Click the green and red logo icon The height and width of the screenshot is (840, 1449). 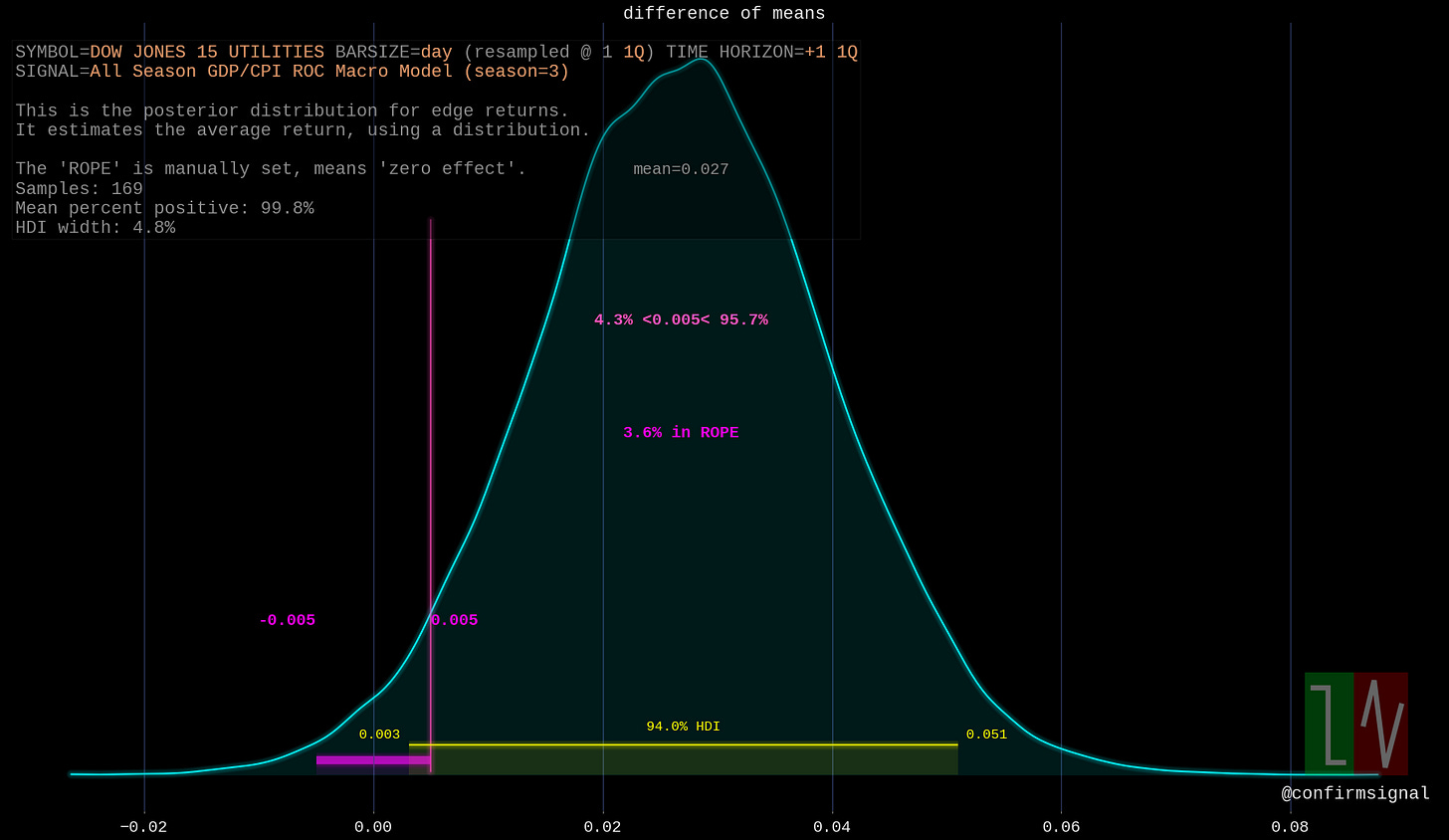[x=1356, y=724]
